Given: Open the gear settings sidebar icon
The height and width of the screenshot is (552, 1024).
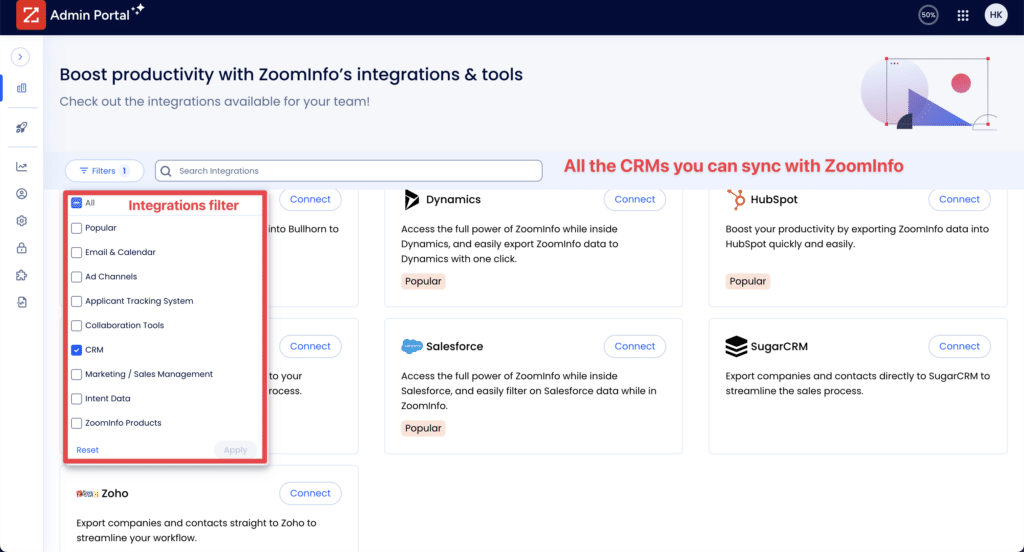Looking at the screenshot, I should 22,221.
